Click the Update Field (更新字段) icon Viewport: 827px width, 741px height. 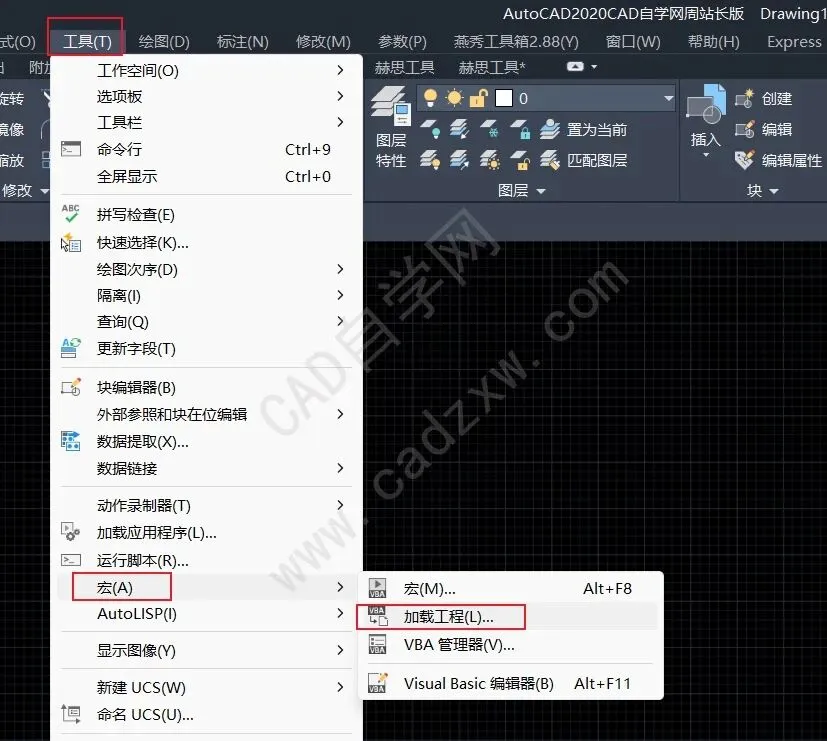click(71, 348)
